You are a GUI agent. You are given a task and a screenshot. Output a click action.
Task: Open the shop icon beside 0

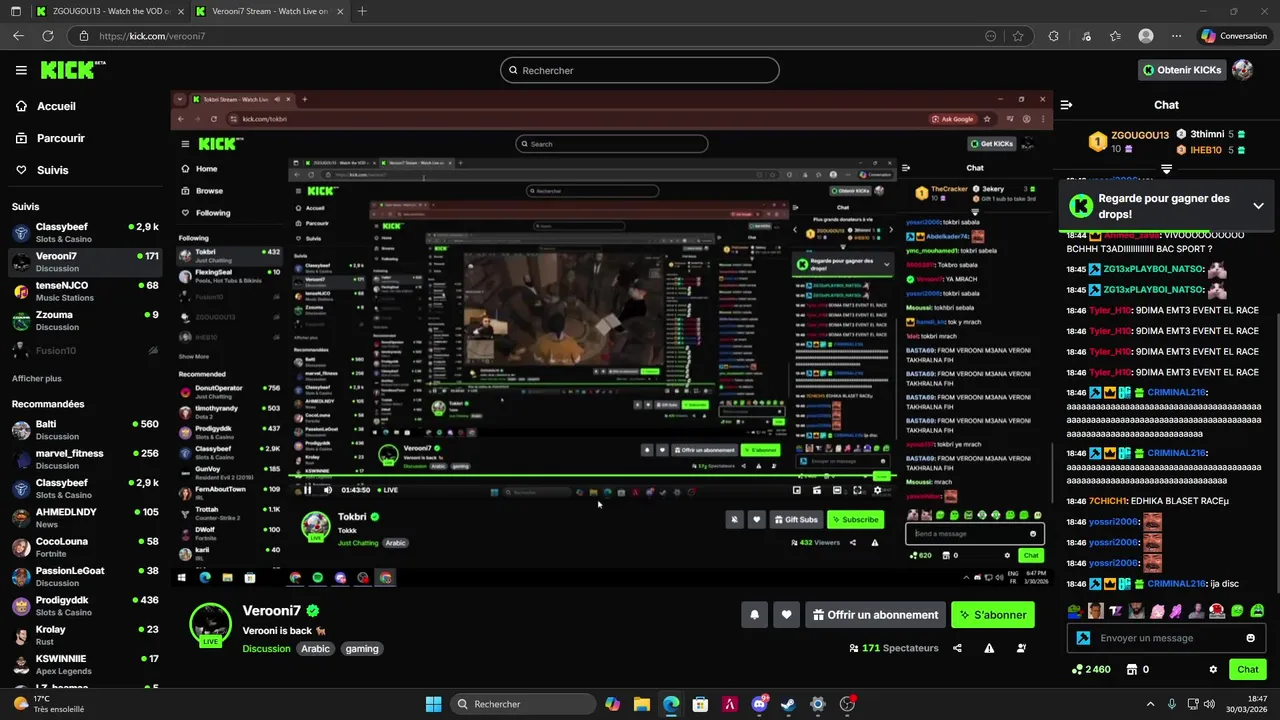[1132, 669]
